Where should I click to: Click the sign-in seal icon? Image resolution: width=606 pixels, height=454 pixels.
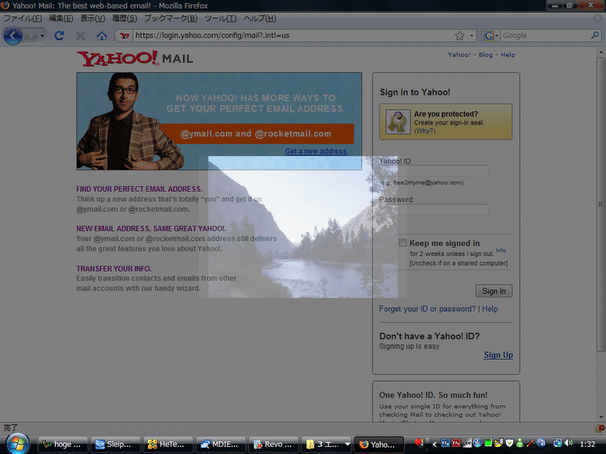[396, 121]
